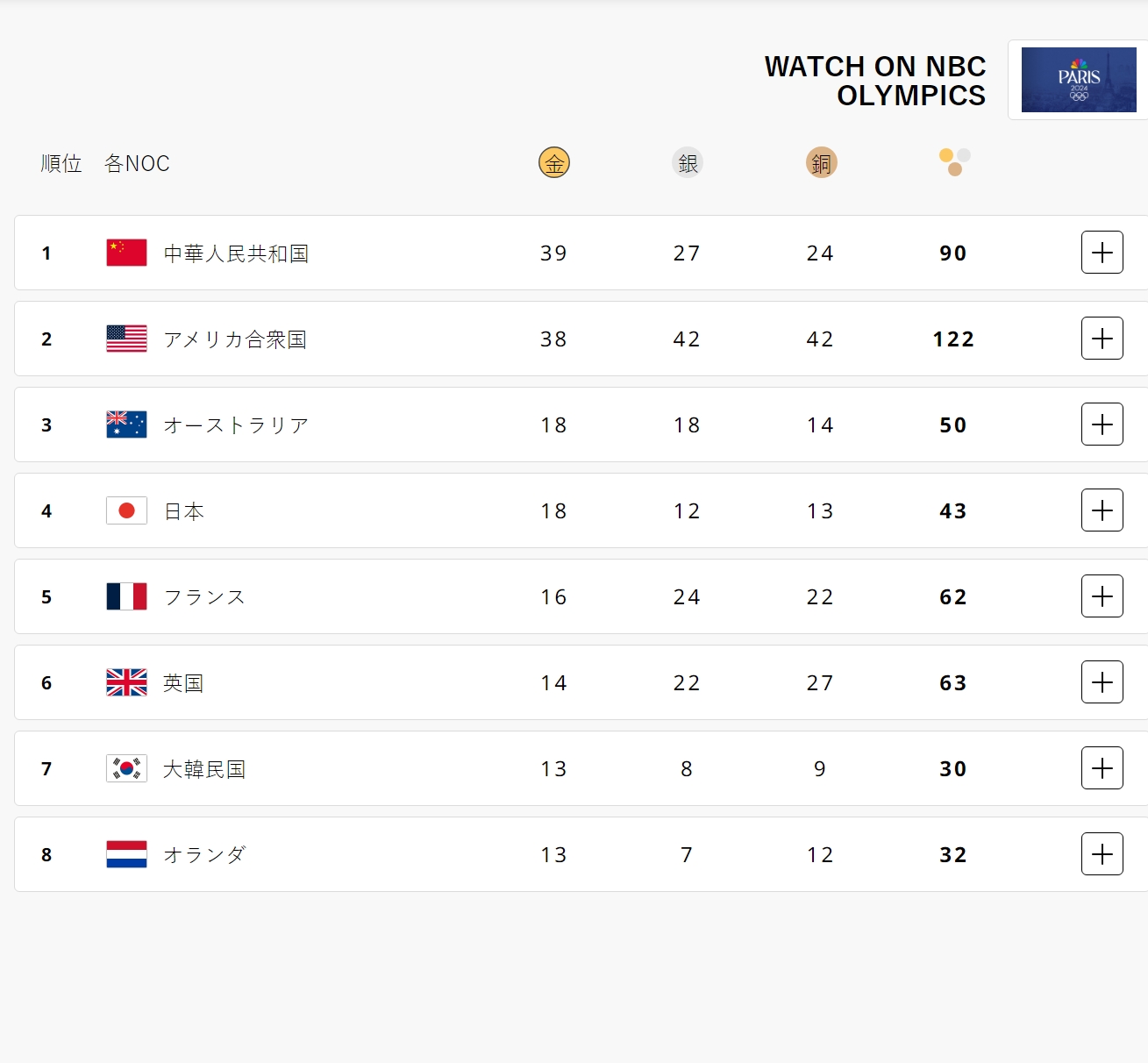Click the 順位 column header
Viewport: 1148px width, 1063px height.
[x=61, y=163]
